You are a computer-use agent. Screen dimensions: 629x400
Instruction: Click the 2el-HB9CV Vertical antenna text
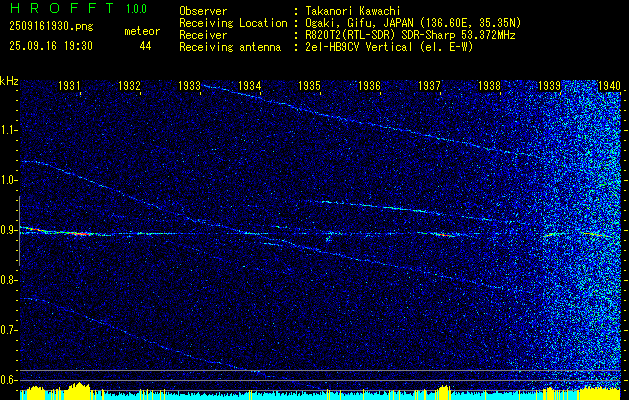[389, 47]
